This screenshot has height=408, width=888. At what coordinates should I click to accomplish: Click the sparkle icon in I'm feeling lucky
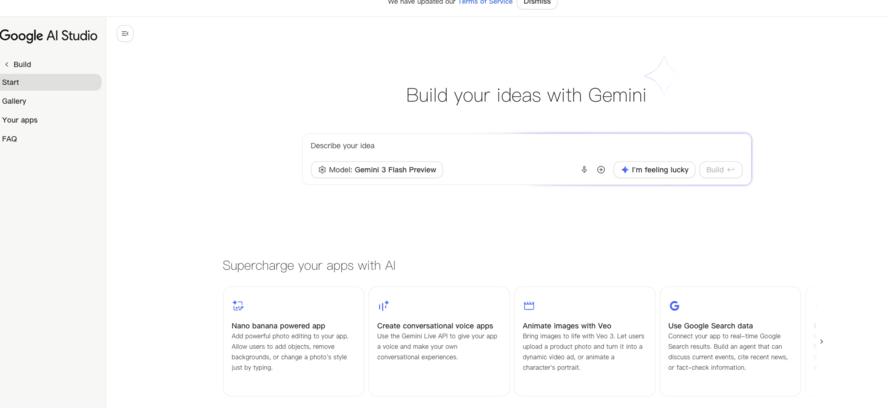(x=625, y=169)
